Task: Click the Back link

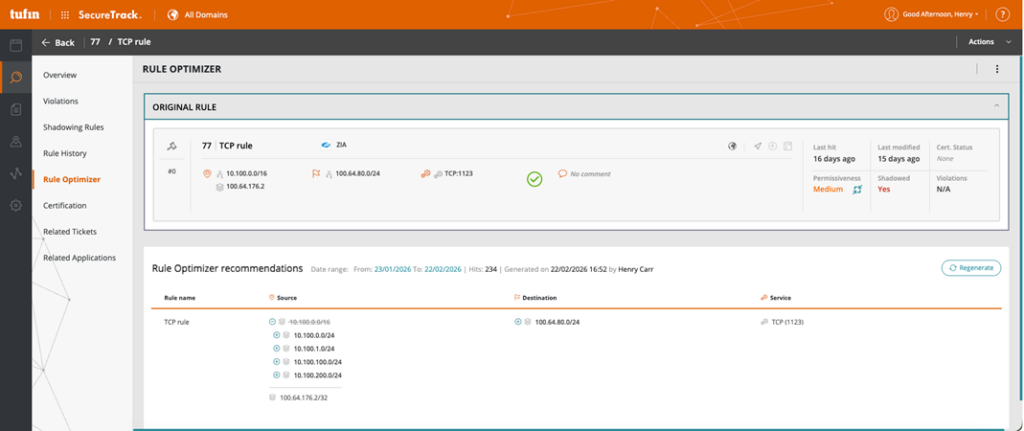Action: 57,42
